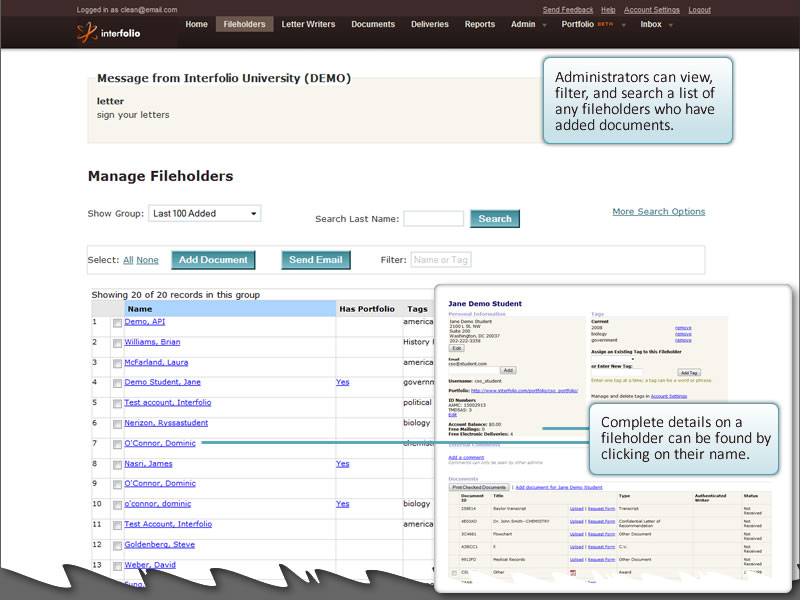Open fileholder Demo Student, Jane
Screen dimensions: 800x600
pos(163,382)
